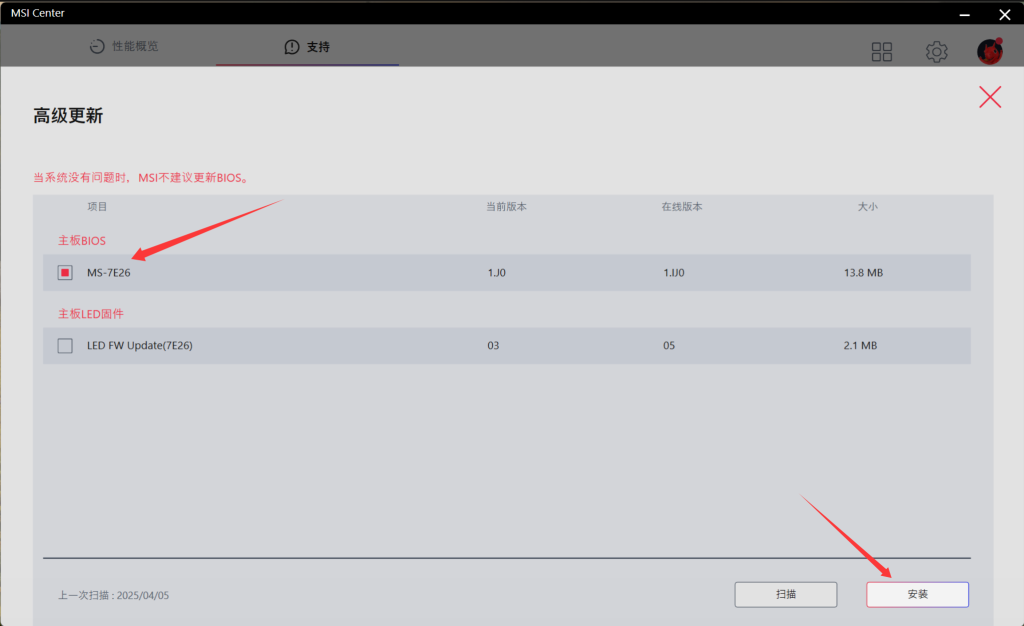Click the 安装 button

click(918, 594)
